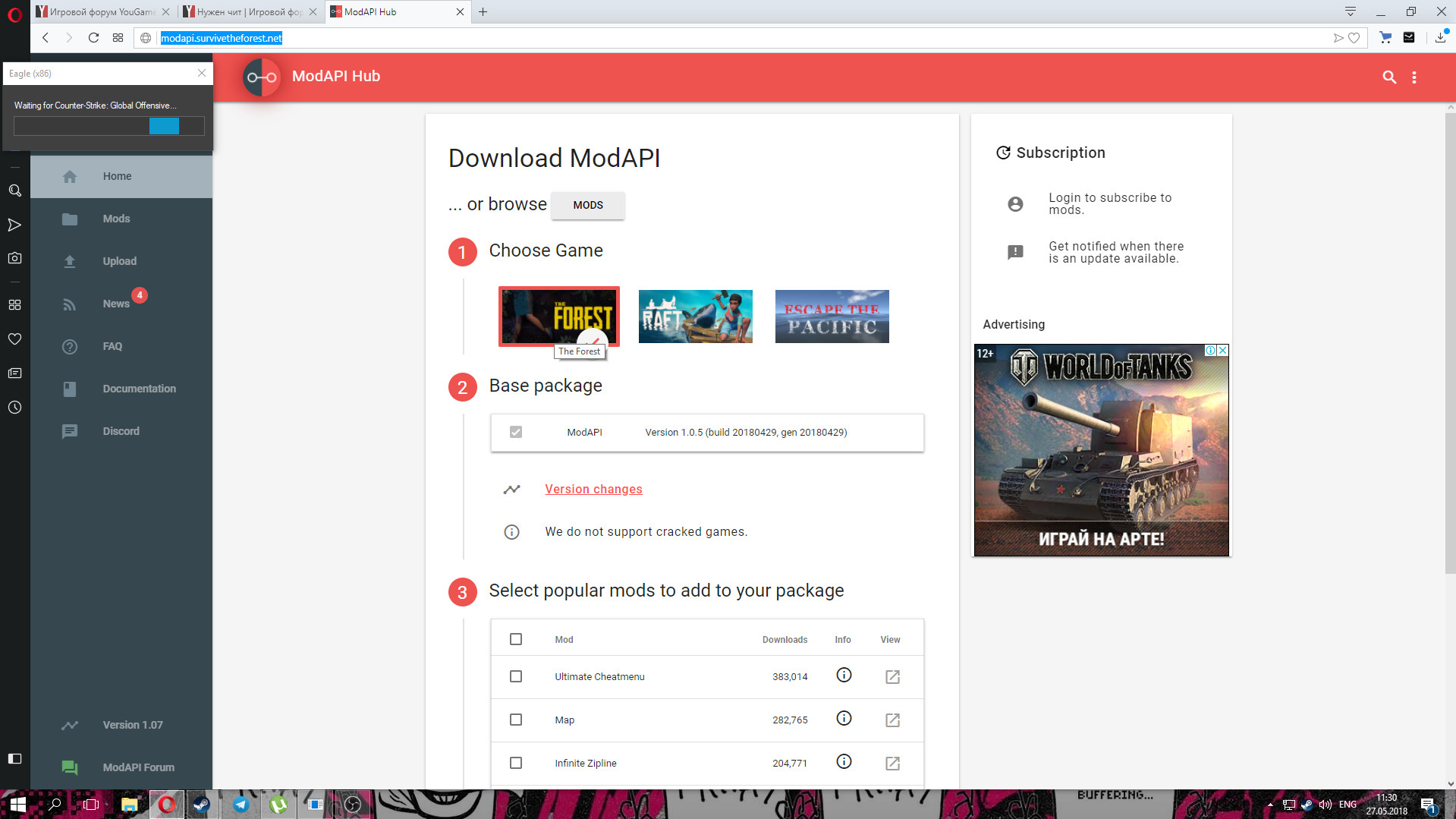Screen dimensions: 1456x819
Task: Open Map mod in external view
Action: point(892,720)
